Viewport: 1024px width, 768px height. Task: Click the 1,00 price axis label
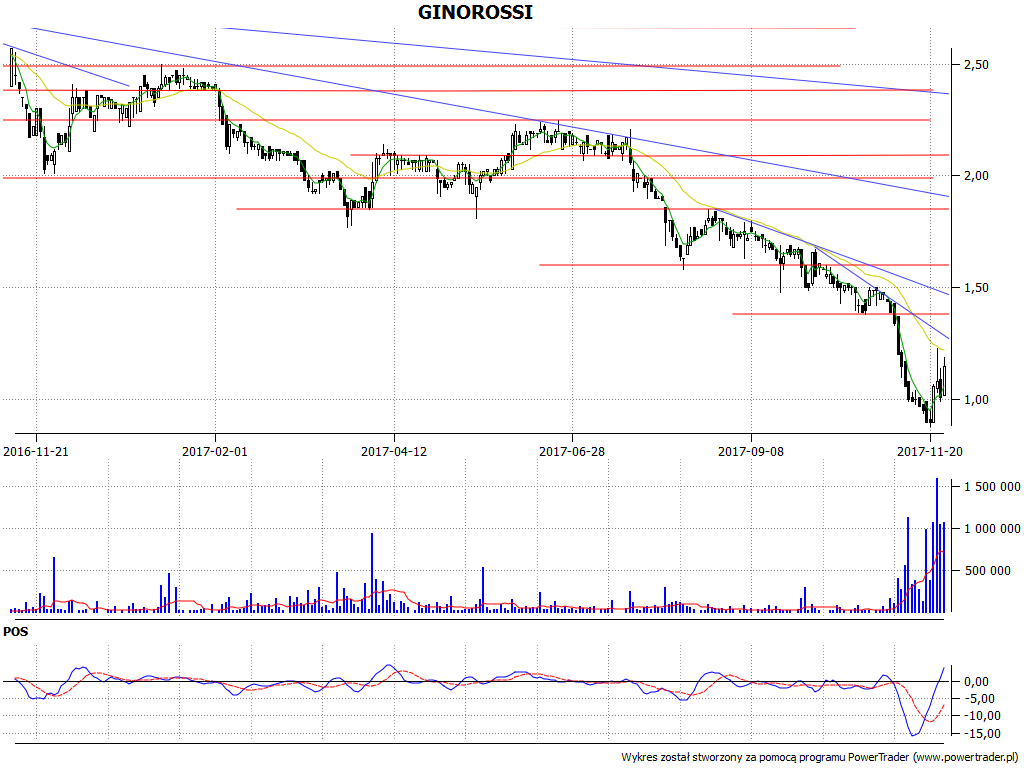(x=976, y=400)
